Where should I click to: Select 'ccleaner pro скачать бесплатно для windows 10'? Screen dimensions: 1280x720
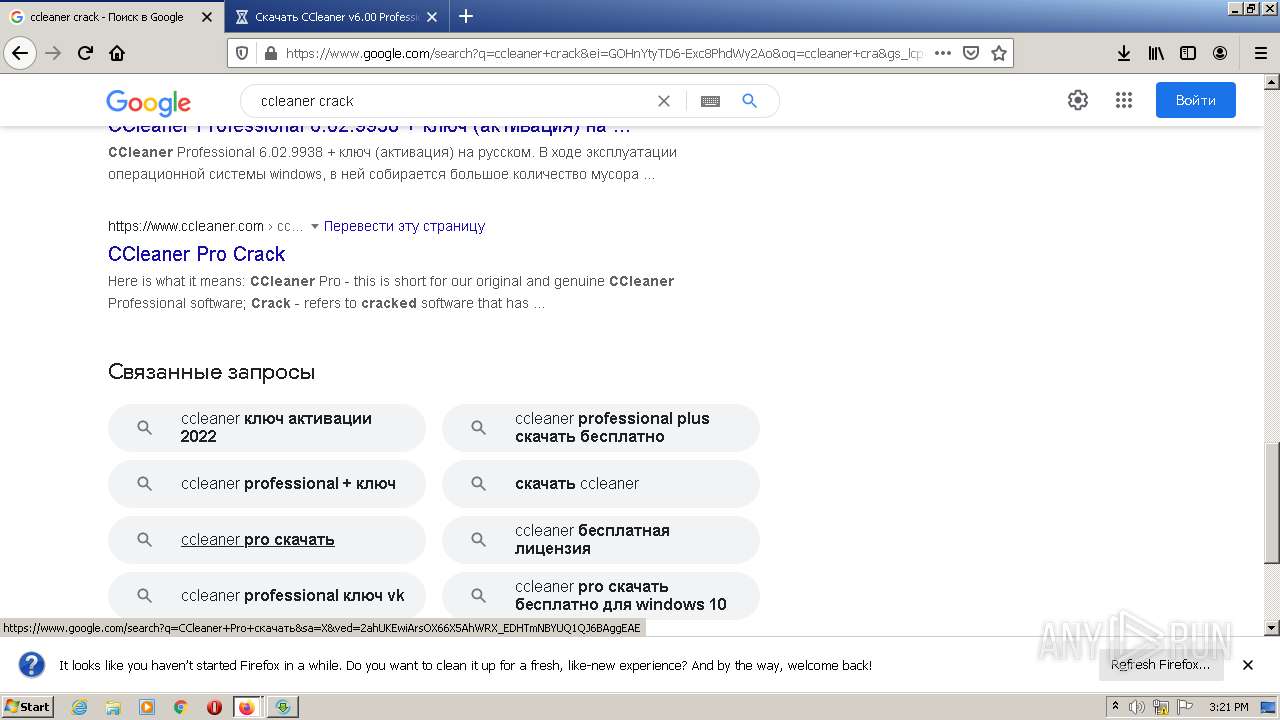click(x=601, y=595)
